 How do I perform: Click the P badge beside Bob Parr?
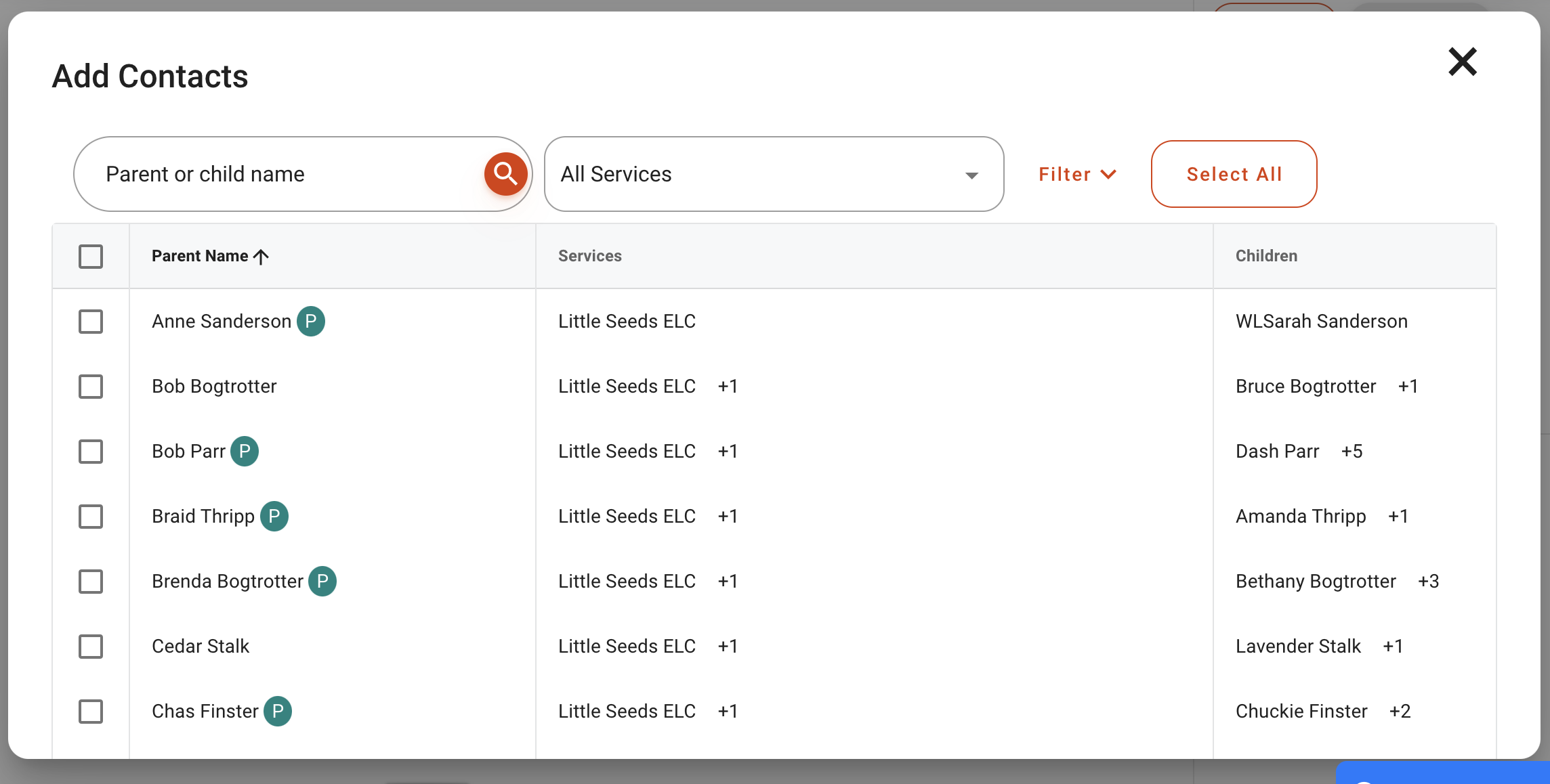[x=245, y=451]
